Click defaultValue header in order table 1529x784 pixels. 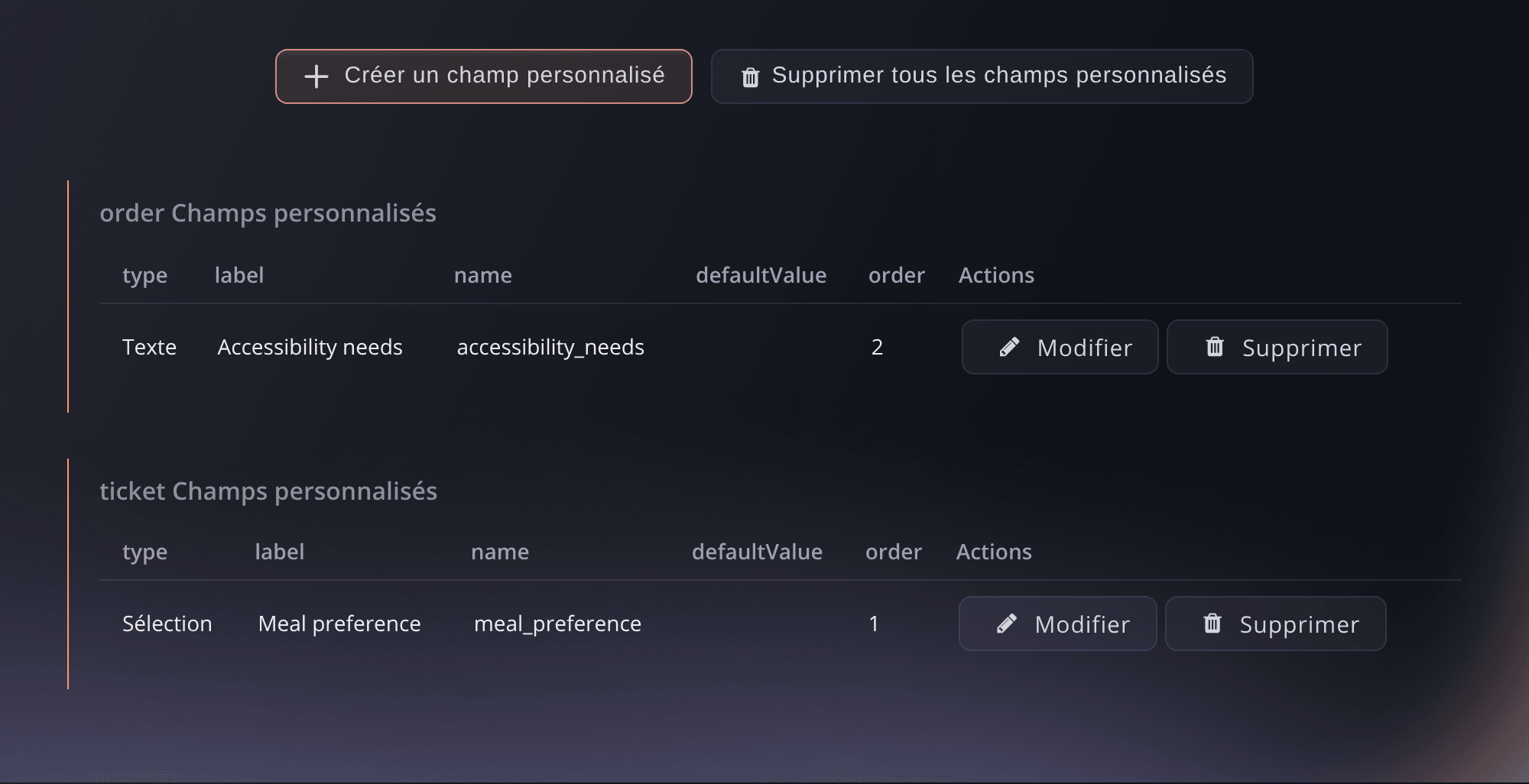tap(761, 275)
